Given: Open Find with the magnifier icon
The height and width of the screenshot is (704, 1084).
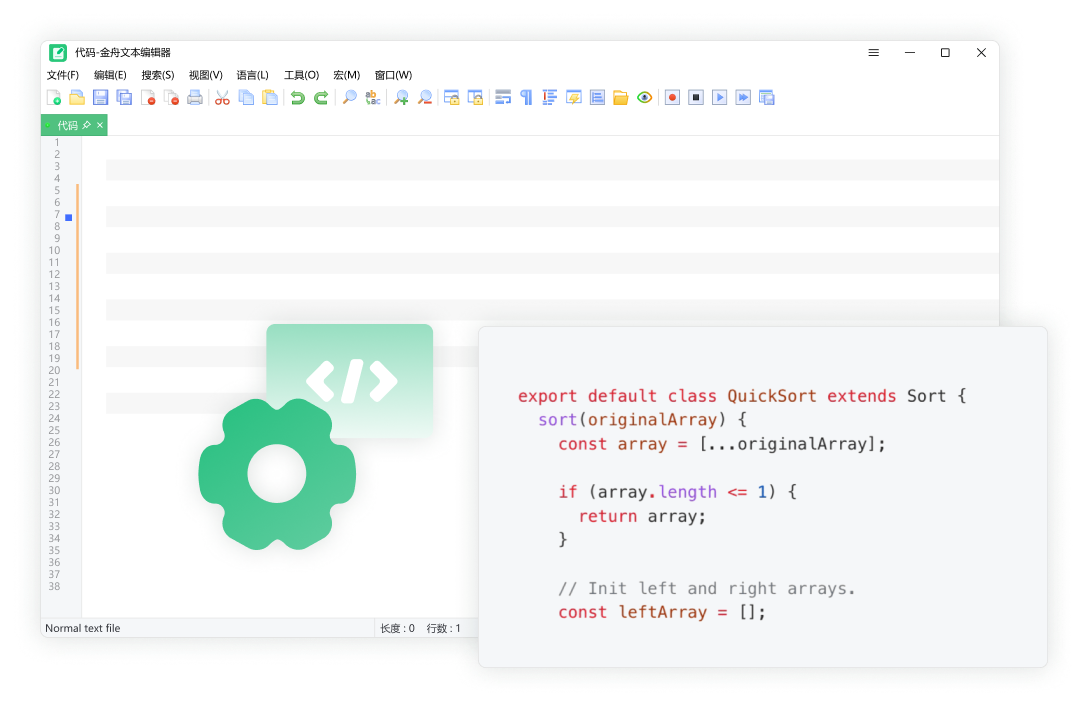Looking at the screenshot, I should 349,98.
